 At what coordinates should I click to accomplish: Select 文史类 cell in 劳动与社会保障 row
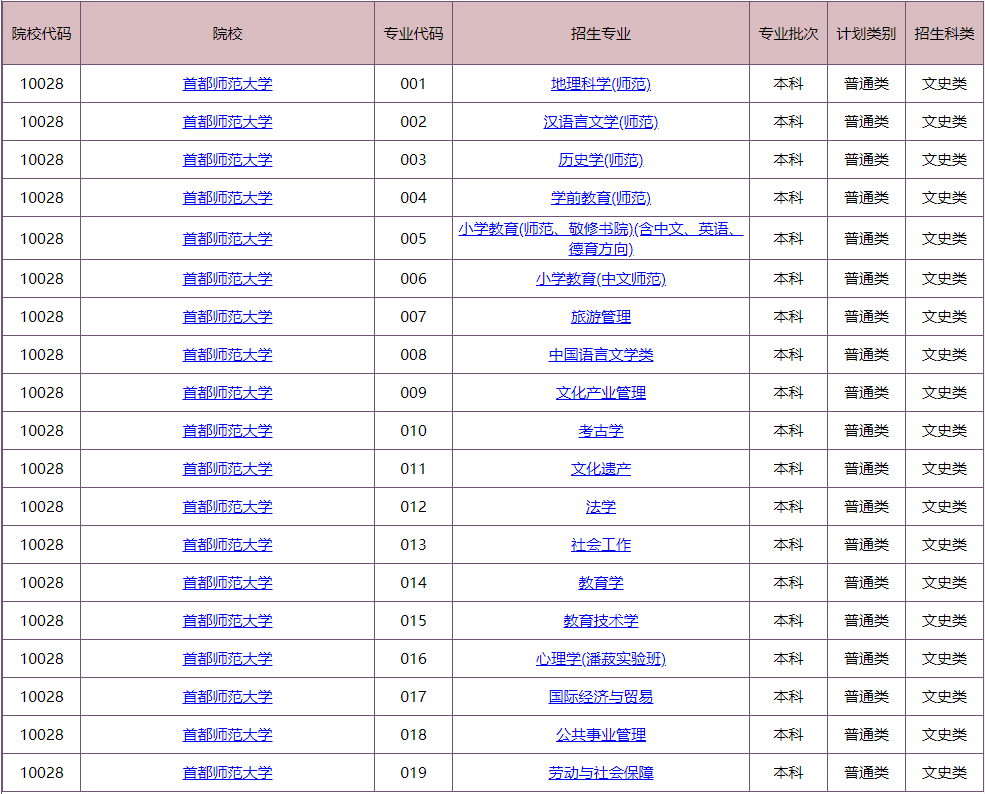click(x=944, y=773)
